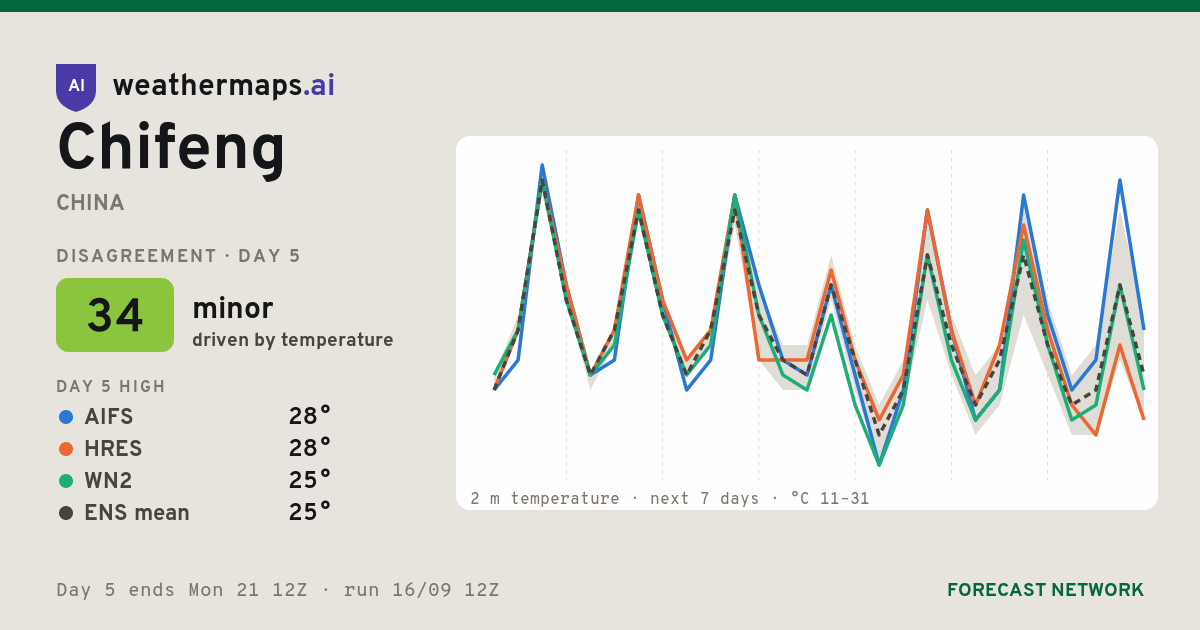Click the Day 5 ends run info text

[x=278, y=590]
